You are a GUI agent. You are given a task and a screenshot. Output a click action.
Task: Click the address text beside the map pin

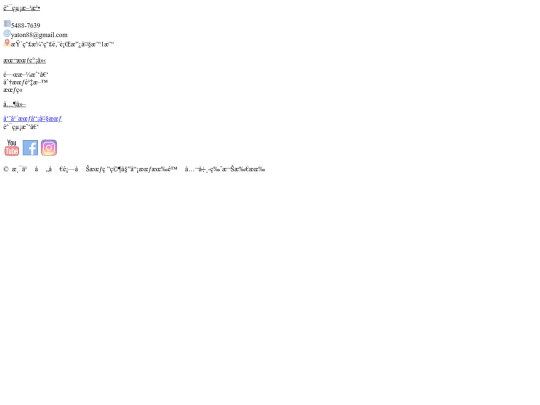pos(62,44)
